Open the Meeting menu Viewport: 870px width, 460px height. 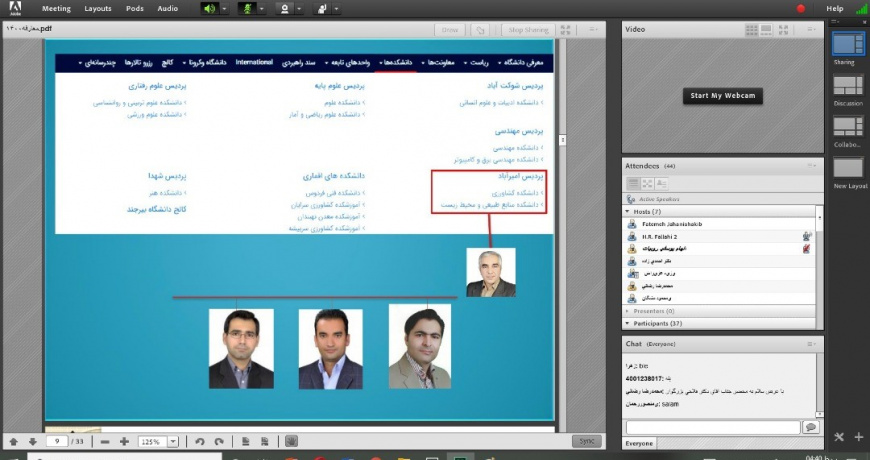pyautogui.click(x=56, y=8)
